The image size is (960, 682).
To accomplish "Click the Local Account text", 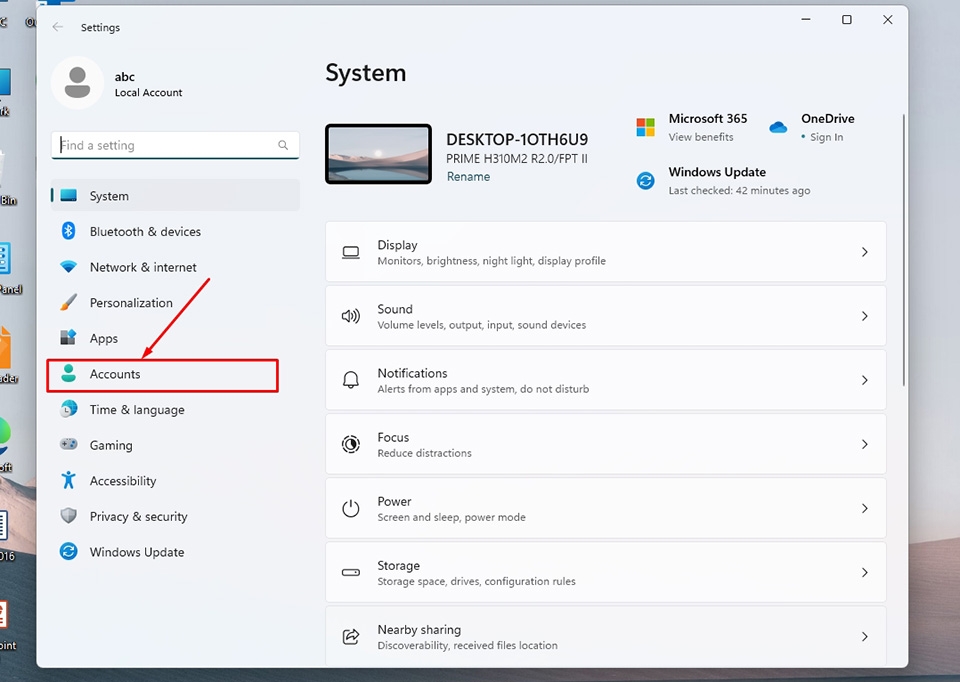I will 148,92.
